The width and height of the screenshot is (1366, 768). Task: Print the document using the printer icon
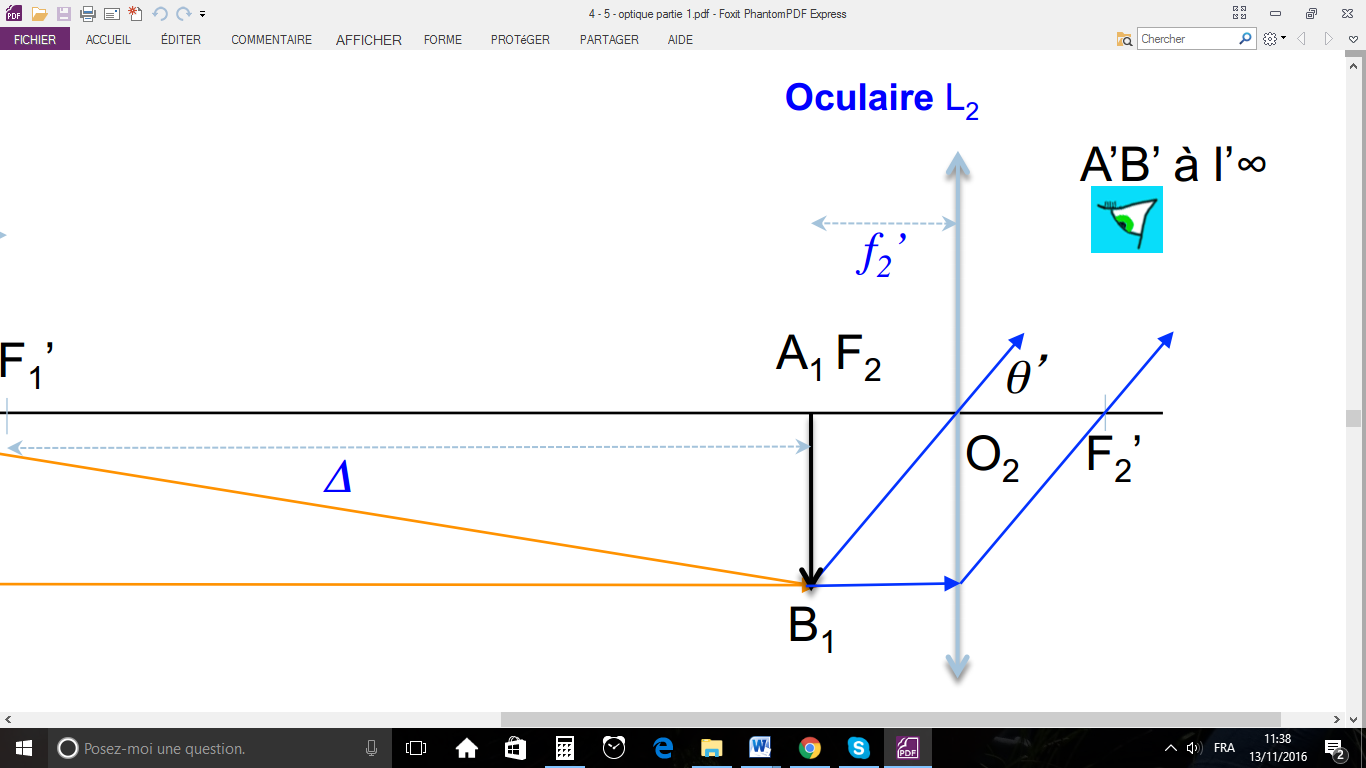click(x=87, y=14)
